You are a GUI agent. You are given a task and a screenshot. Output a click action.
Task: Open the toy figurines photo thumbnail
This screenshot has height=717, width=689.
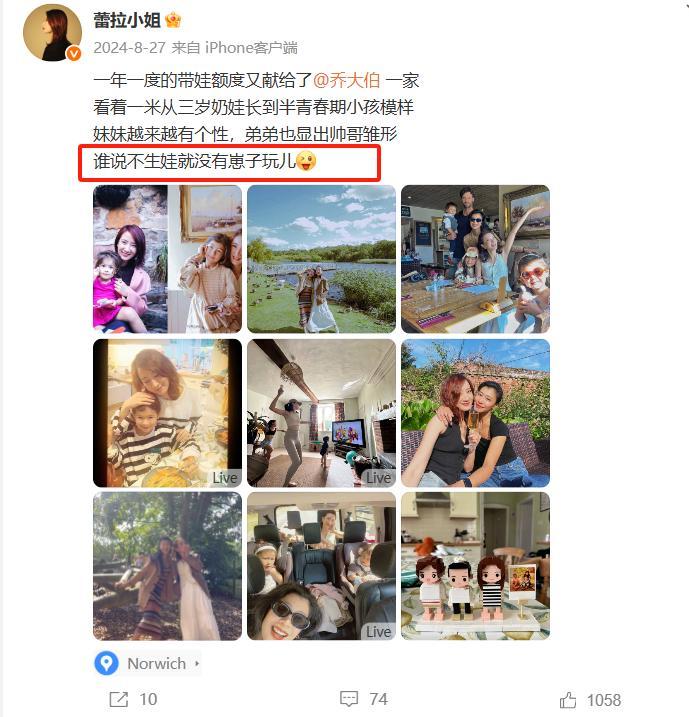(x=475, y=566)
